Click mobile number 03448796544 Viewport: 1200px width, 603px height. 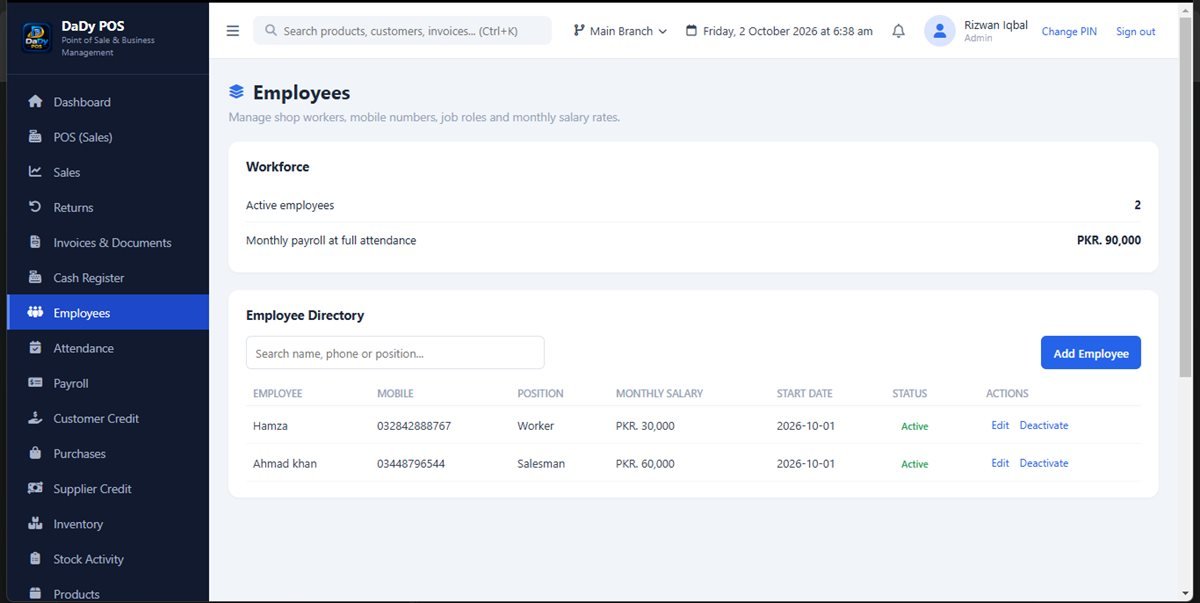coord(411,464)
